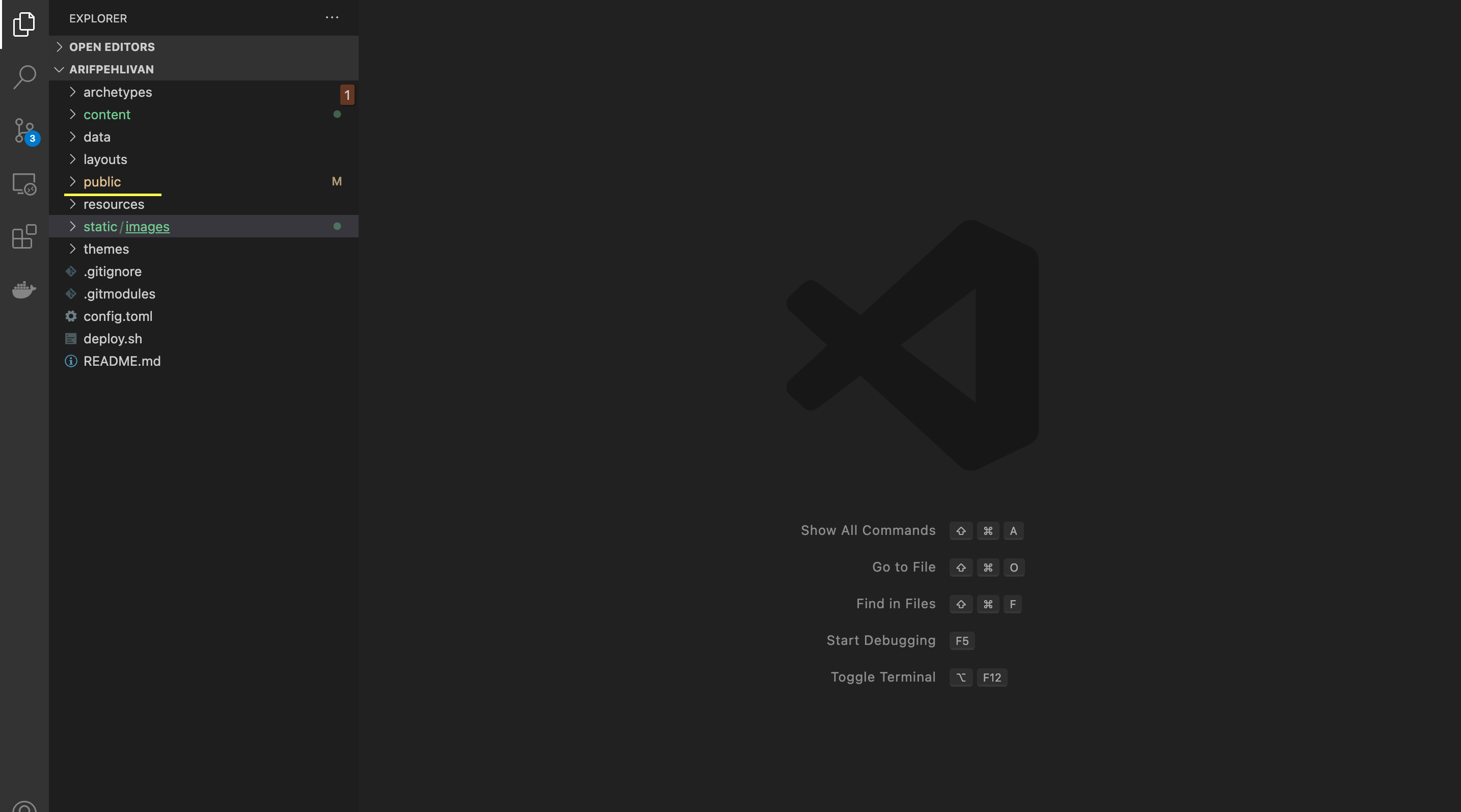Open Explorer's Views and More Actions menu

pos(332,18)
